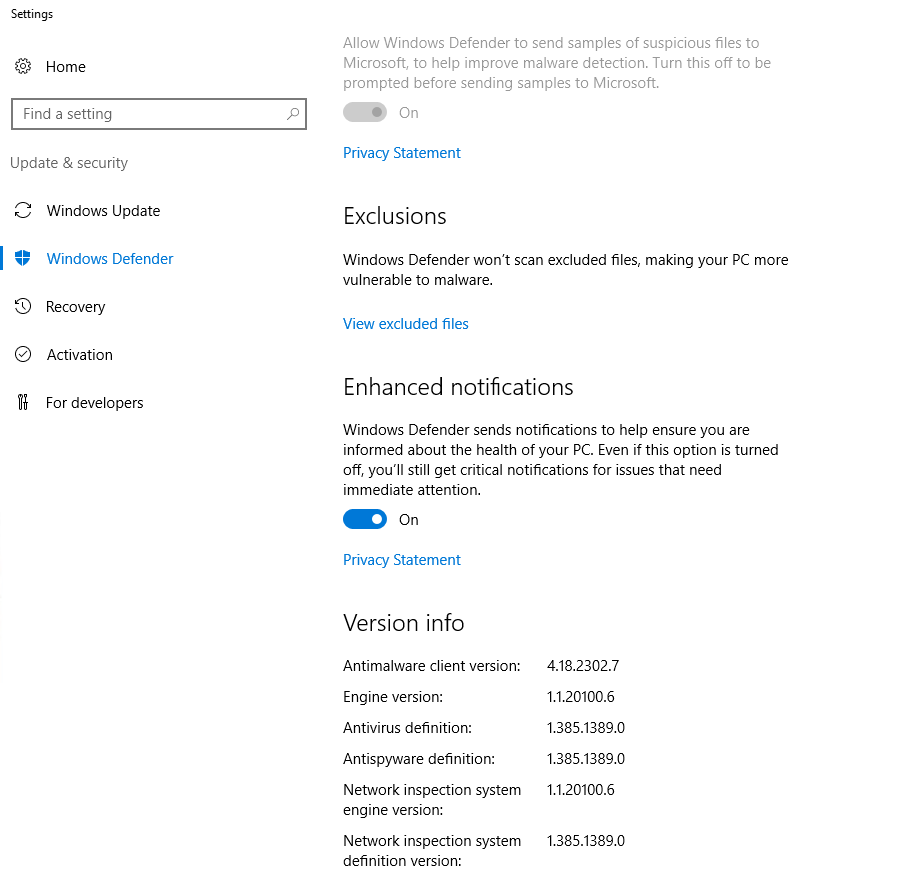Click the Antimalware client version label
The image size is (915, 881).
click(x=431, y=666)
